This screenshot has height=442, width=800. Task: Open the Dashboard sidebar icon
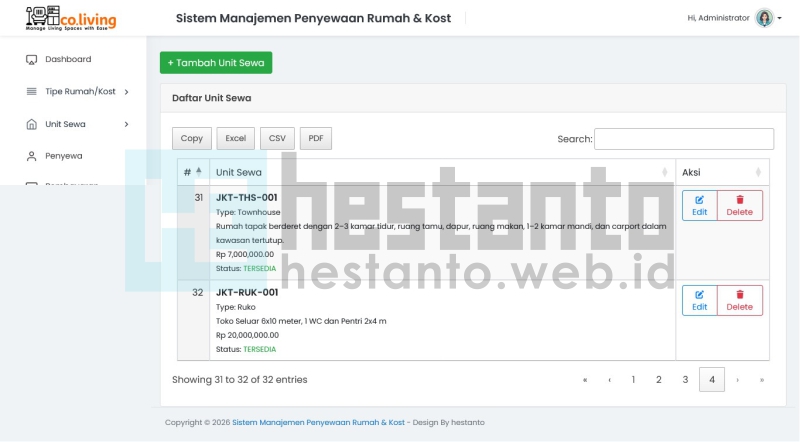[31, 60]
